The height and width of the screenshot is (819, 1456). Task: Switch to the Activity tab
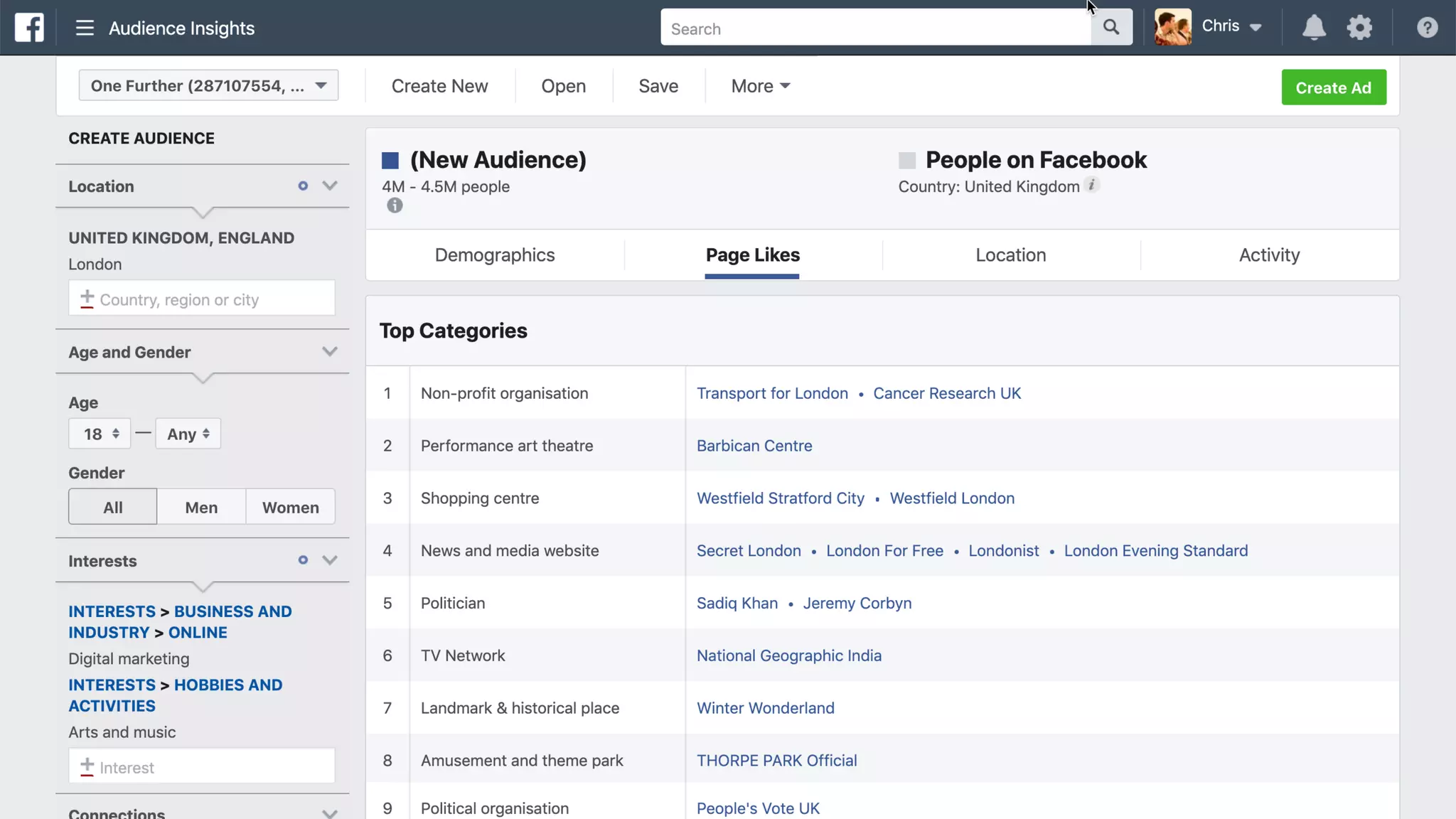coord(1269,255)
